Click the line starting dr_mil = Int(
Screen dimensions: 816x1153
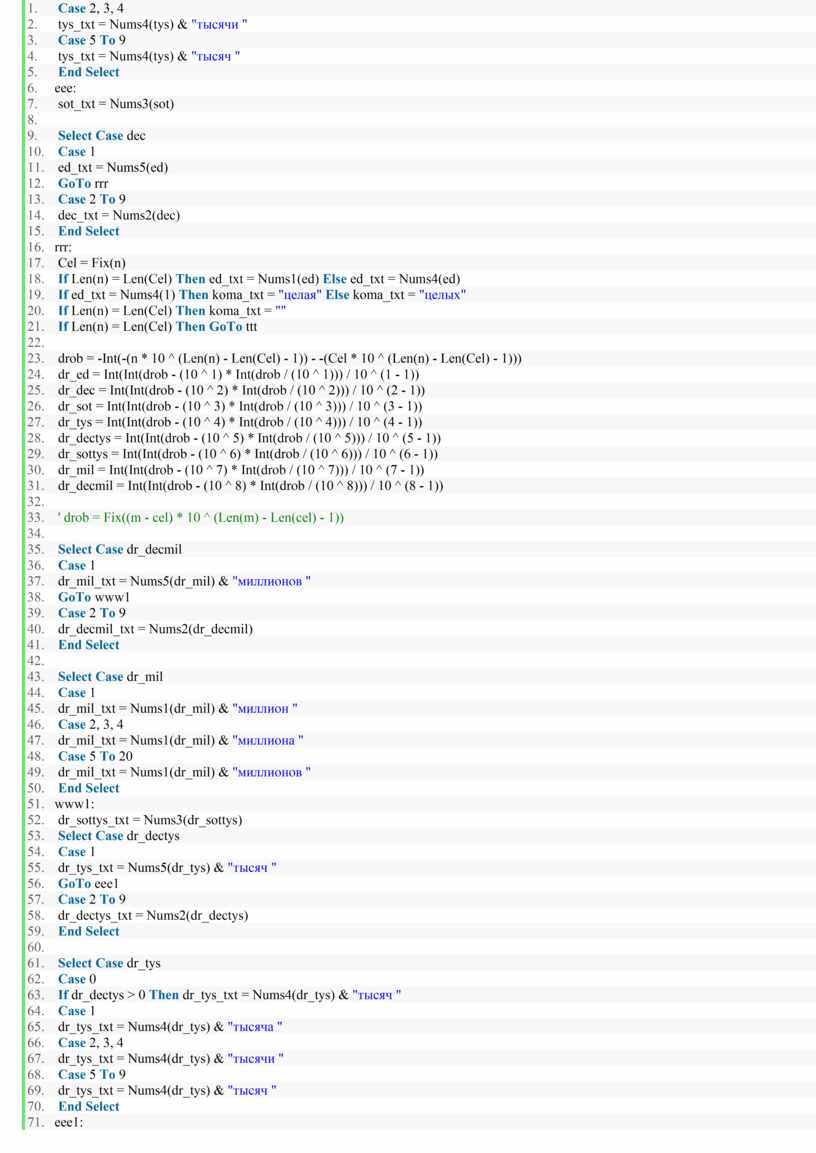tap(241, 470)
